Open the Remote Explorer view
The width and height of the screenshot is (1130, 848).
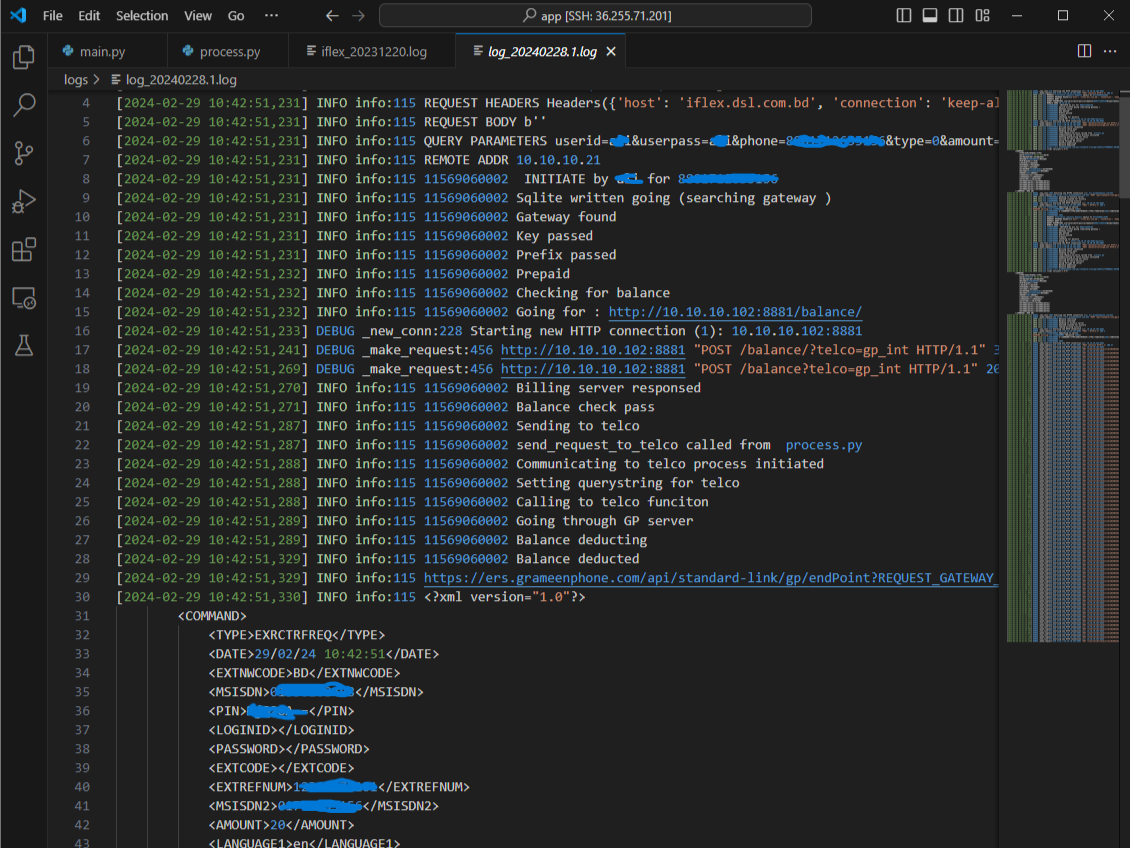click(23, 297)
